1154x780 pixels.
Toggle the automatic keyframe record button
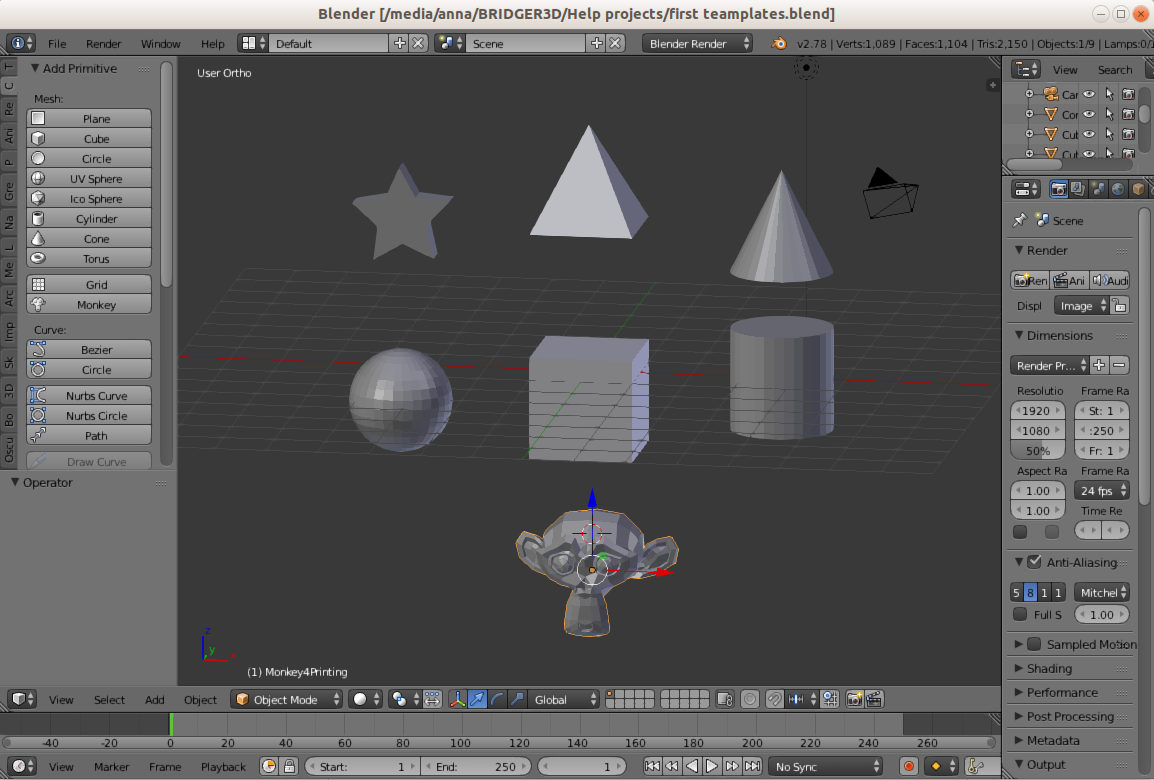pos(909,766)
